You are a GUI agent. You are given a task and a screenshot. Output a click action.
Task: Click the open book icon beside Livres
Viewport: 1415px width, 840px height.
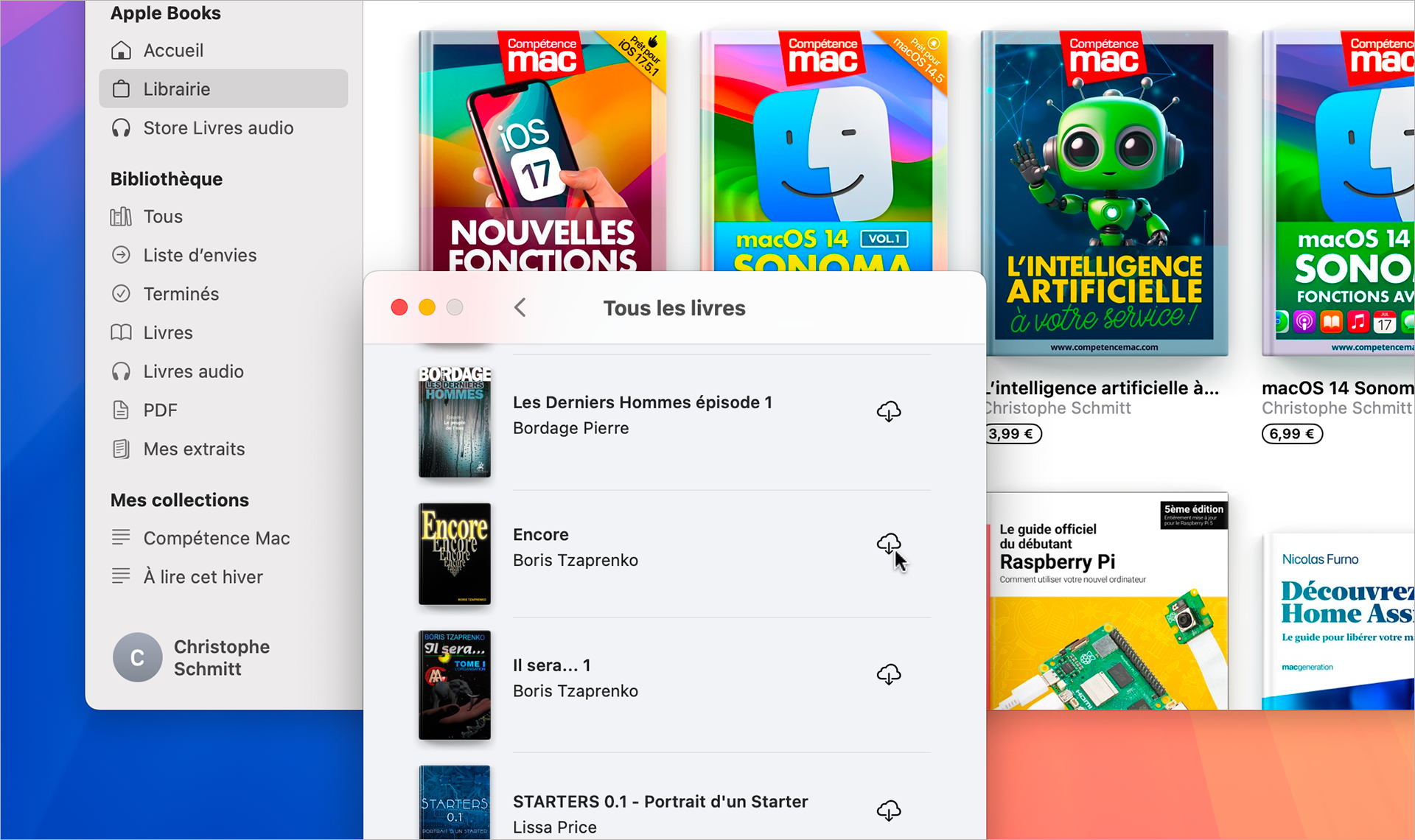[121, 332]
